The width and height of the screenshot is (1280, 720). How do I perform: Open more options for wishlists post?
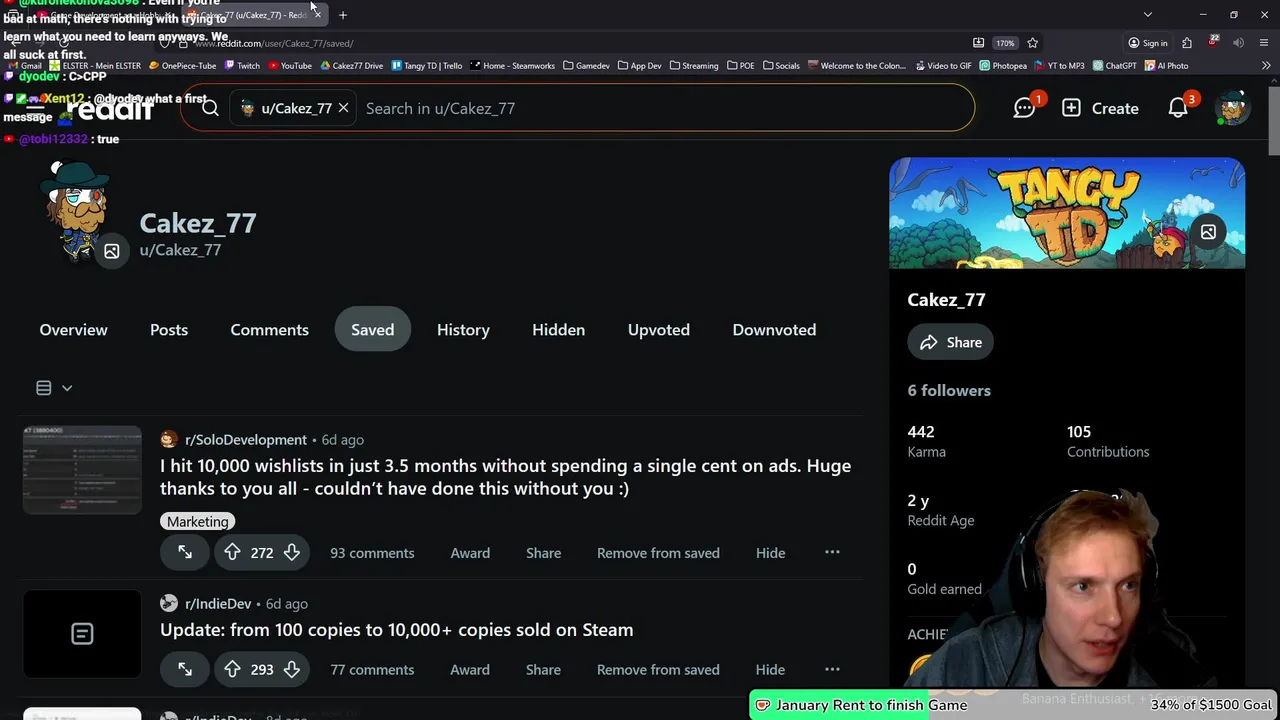click(832, 552)
